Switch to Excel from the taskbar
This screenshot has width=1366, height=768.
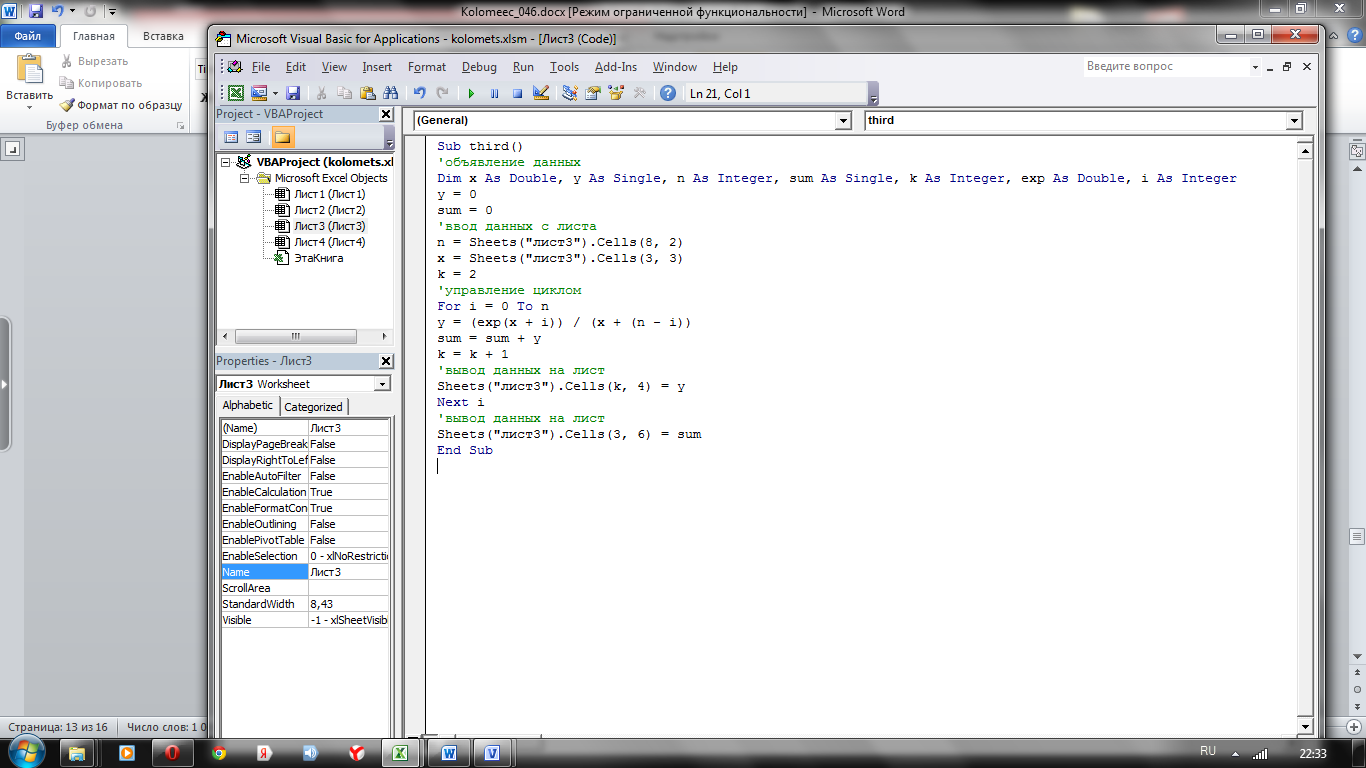[x=400, y=752]
